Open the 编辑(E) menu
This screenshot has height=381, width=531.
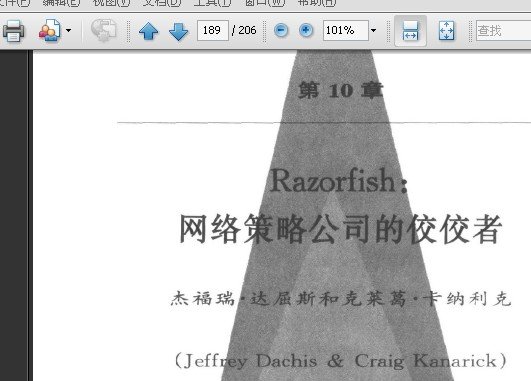point(61,3)
